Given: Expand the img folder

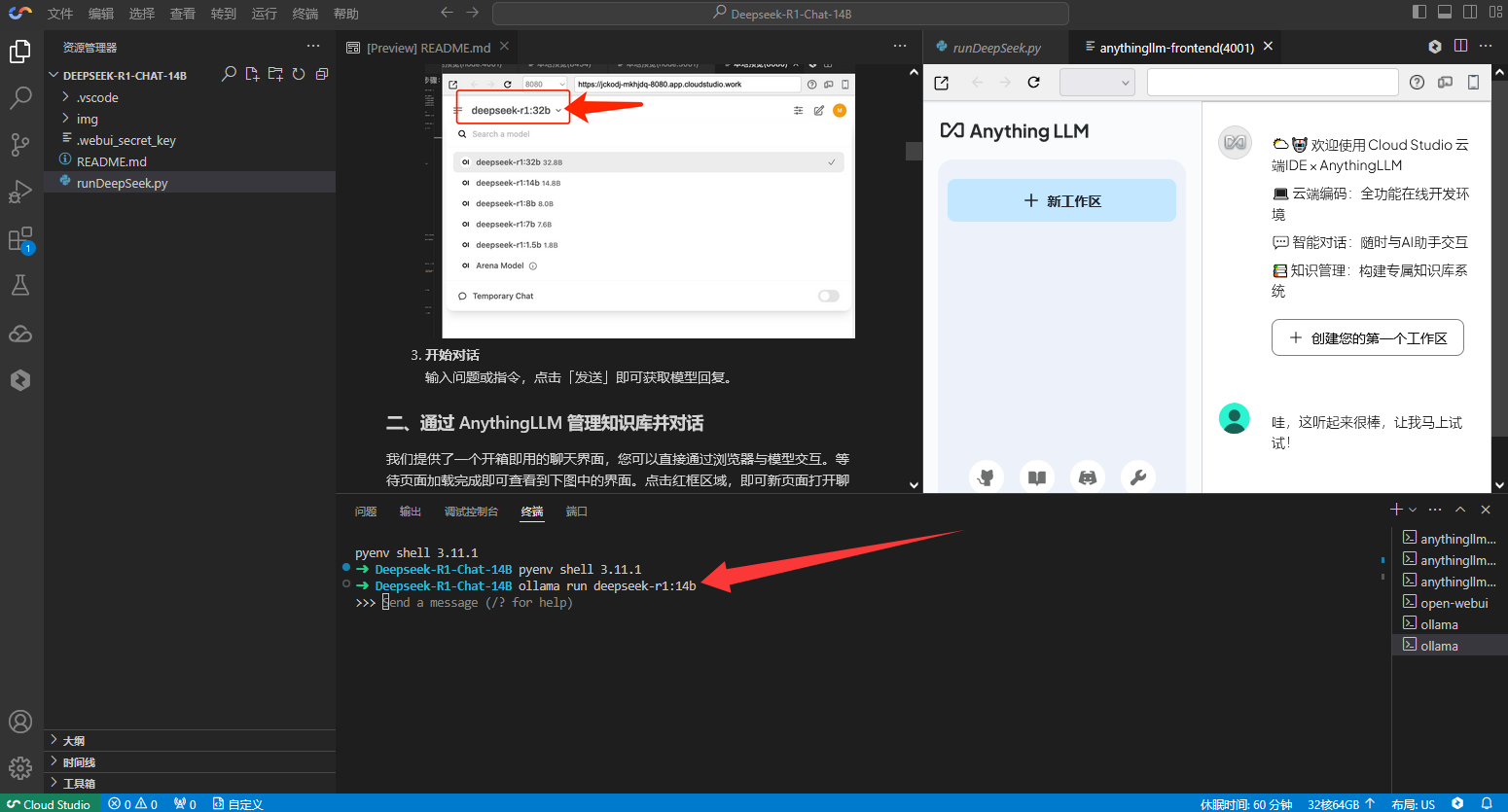Looking at the screenshot, I should [x=88, y=119].
